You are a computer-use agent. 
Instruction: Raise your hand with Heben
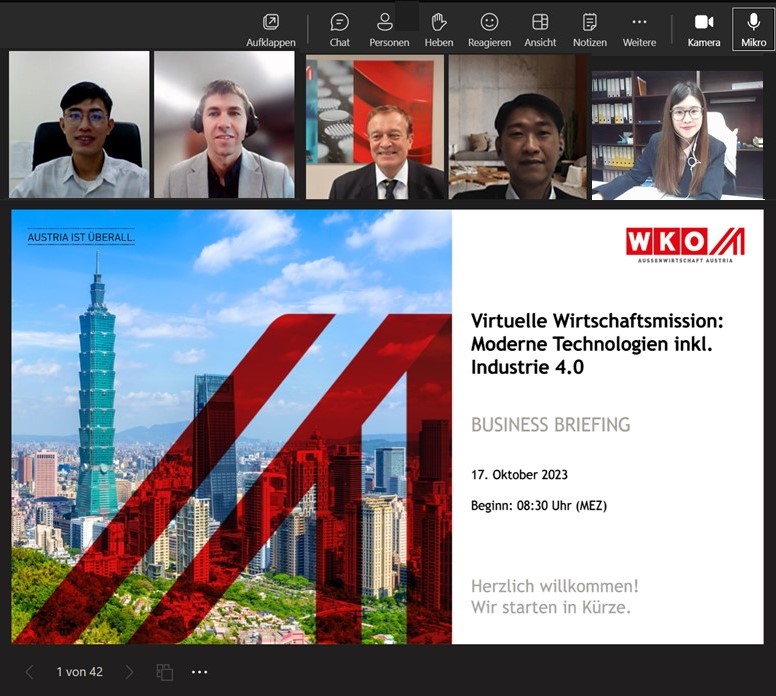pos(438,30)
